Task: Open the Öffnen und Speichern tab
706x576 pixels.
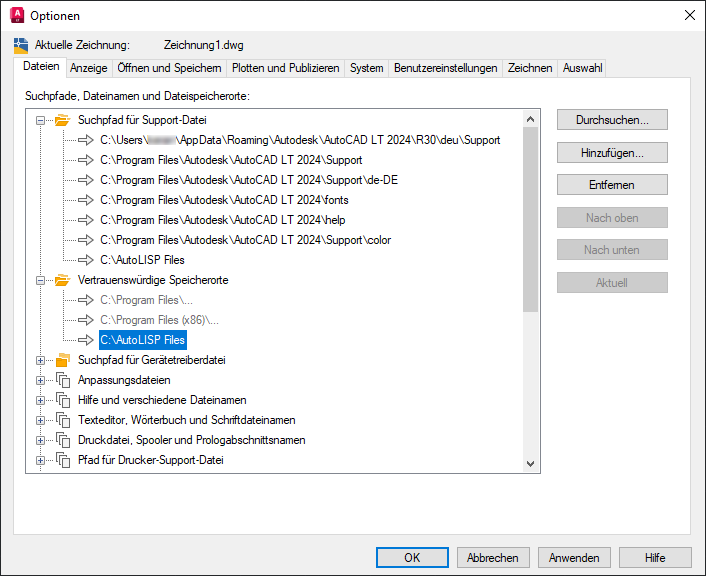Action: [x=169, y=68]
